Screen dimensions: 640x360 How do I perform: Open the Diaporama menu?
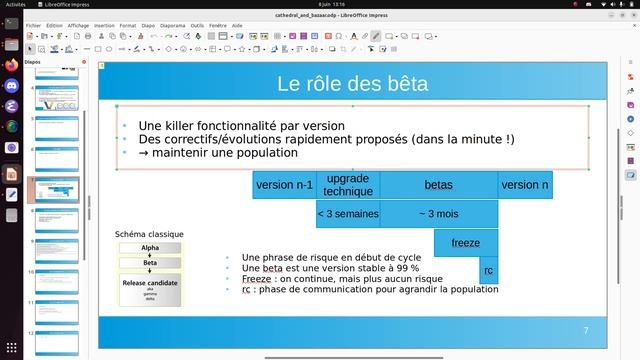point(172,25)
